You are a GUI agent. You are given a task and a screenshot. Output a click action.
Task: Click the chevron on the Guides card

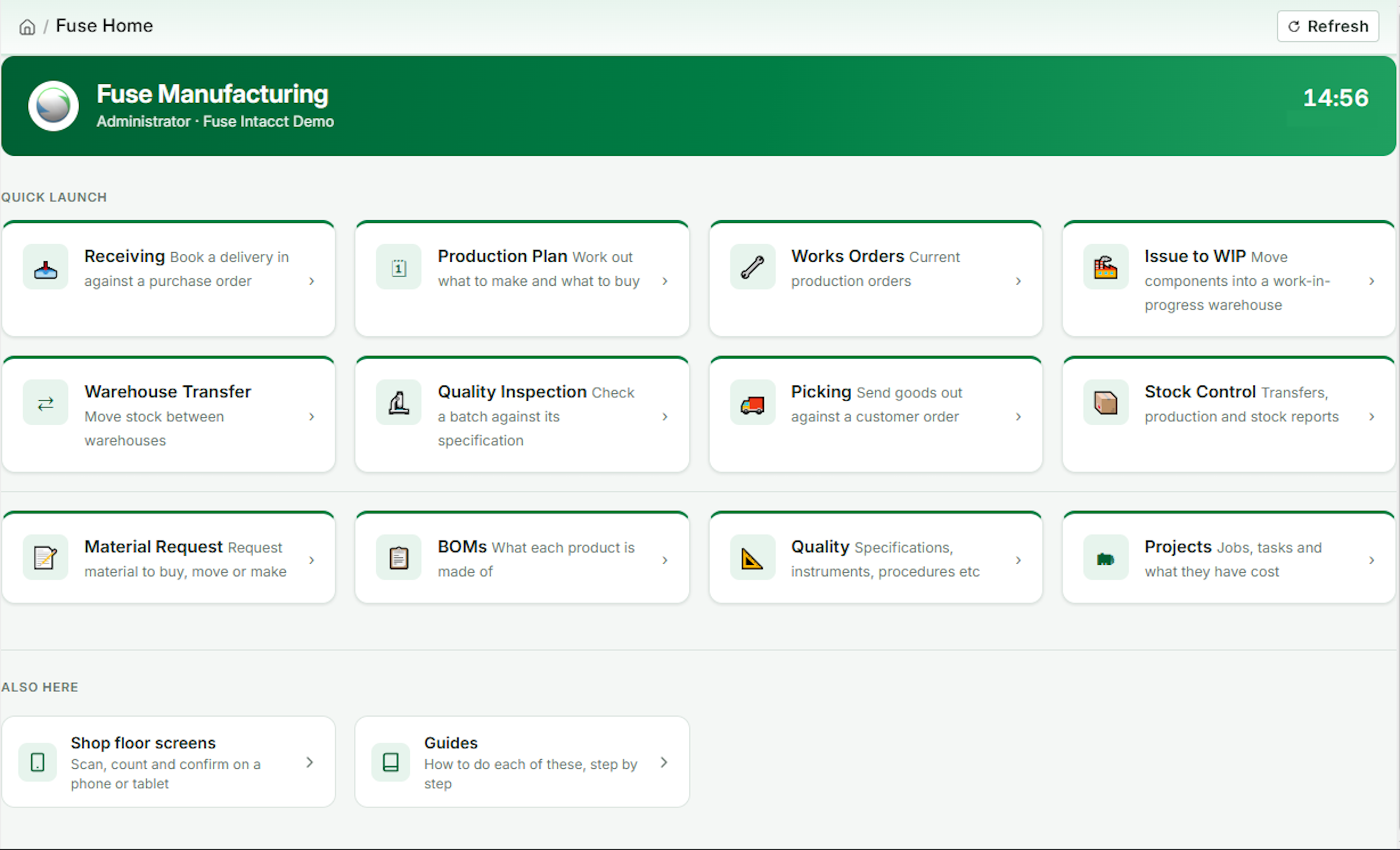click(x=664, y=762)
